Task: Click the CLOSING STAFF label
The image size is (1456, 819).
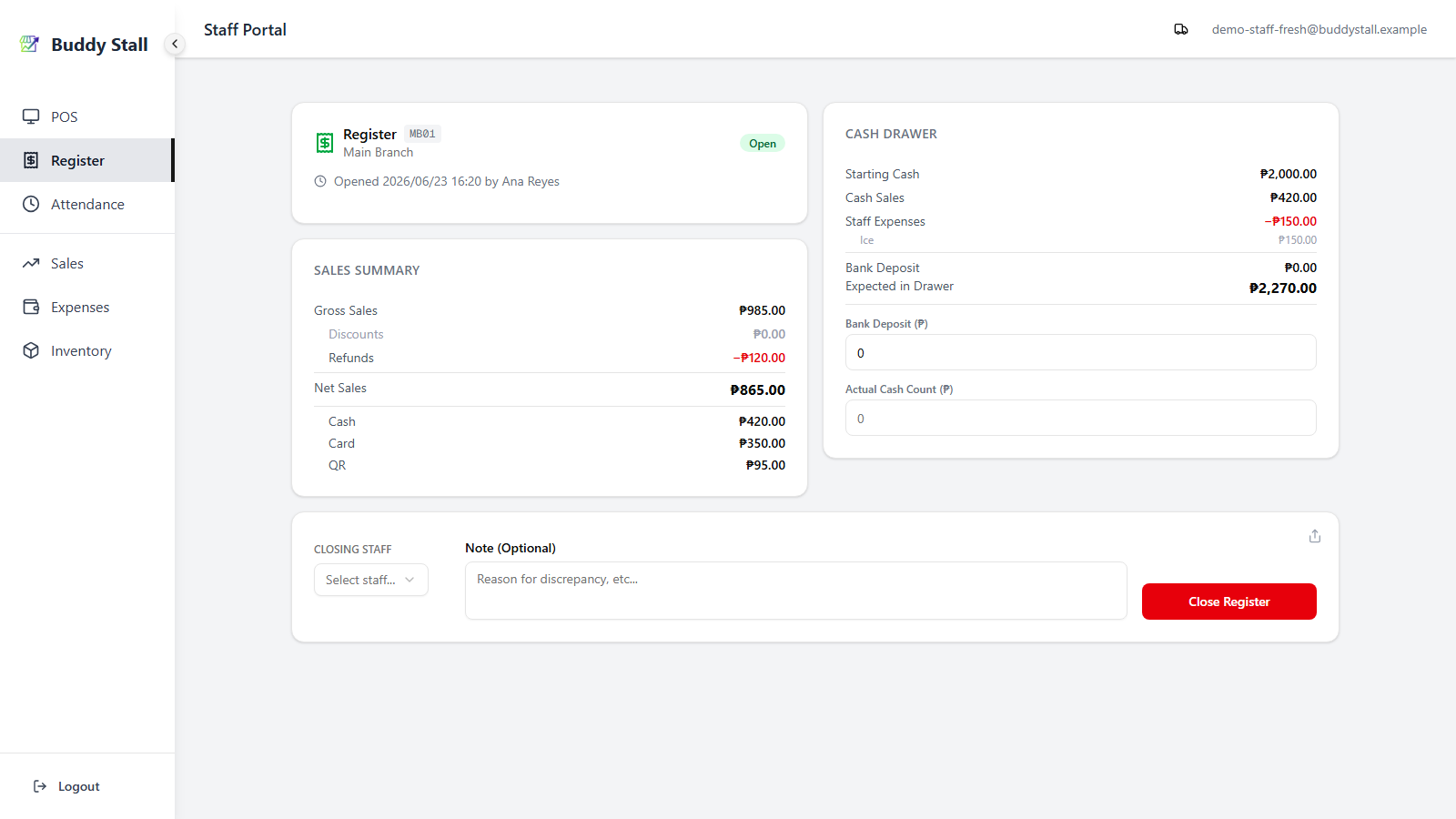Action: click(x=352, y=550)
